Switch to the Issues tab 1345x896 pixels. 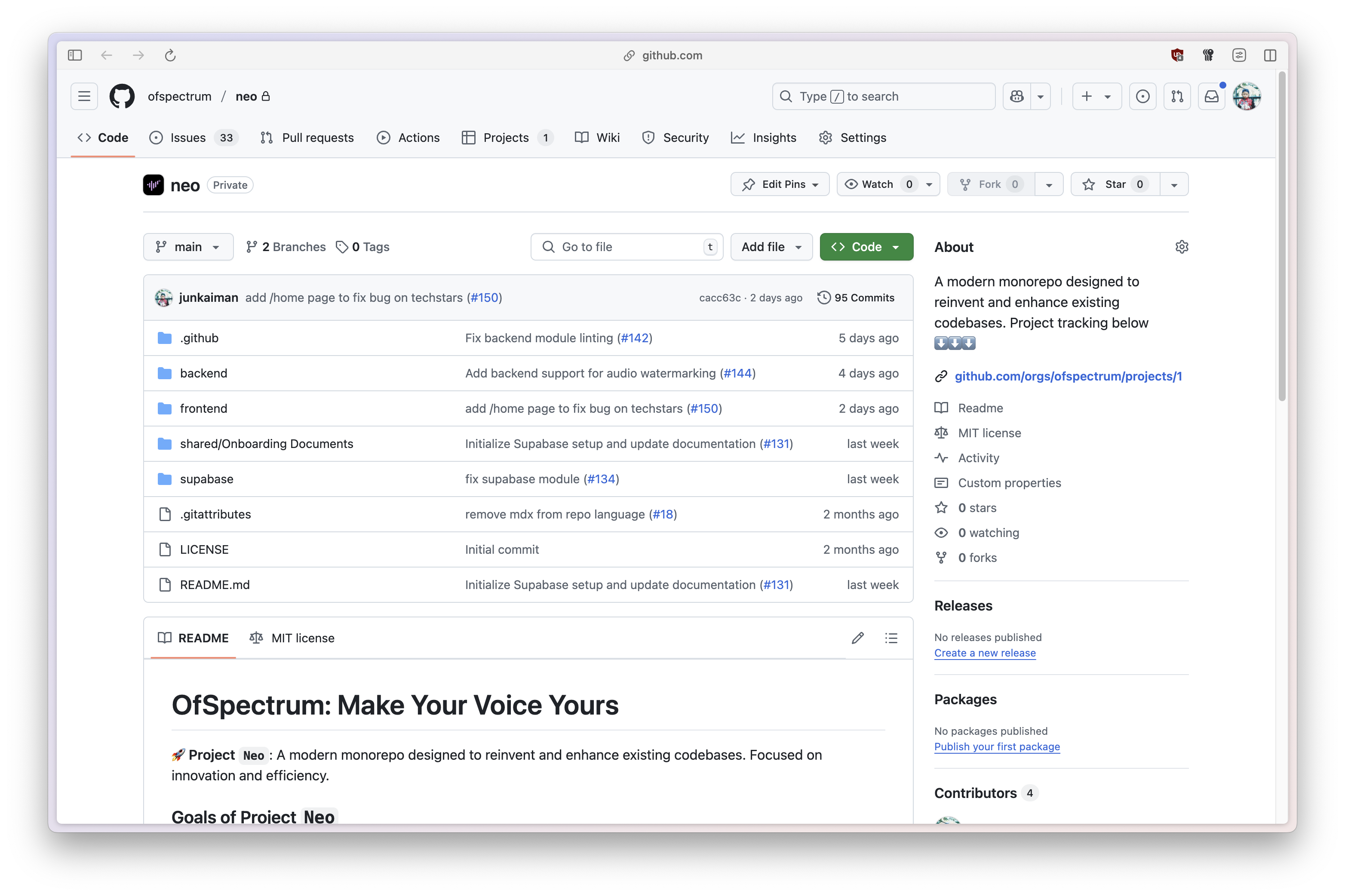188,138
